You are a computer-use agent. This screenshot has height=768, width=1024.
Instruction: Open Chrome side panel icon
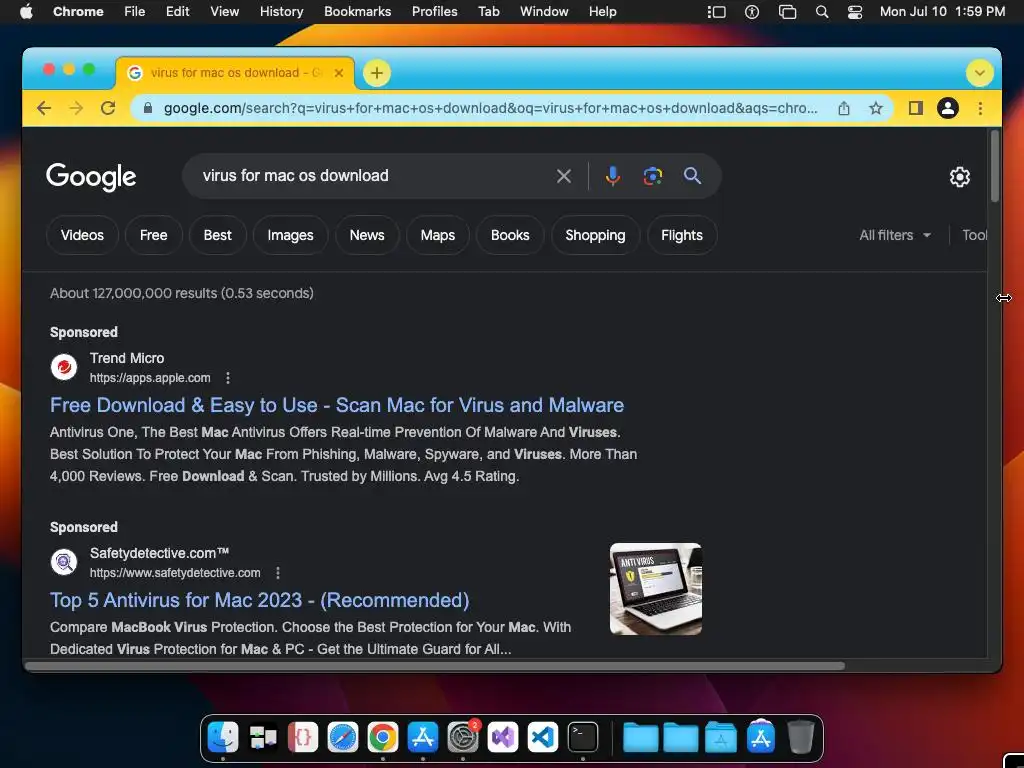[x=916, y=108]
